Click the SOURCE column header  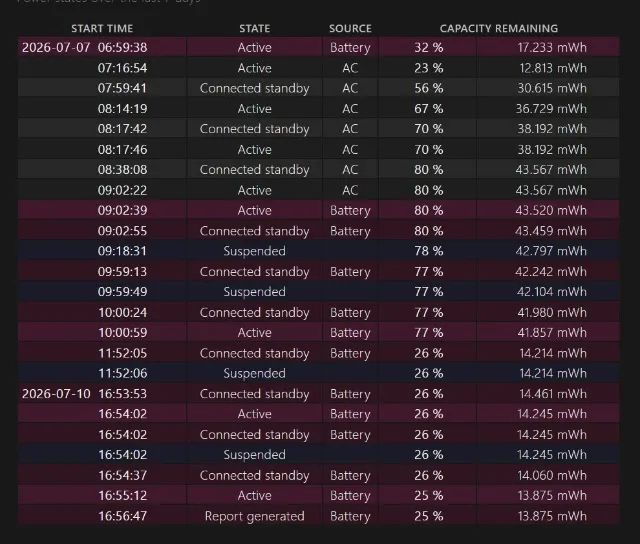click(x=350, y=28)
